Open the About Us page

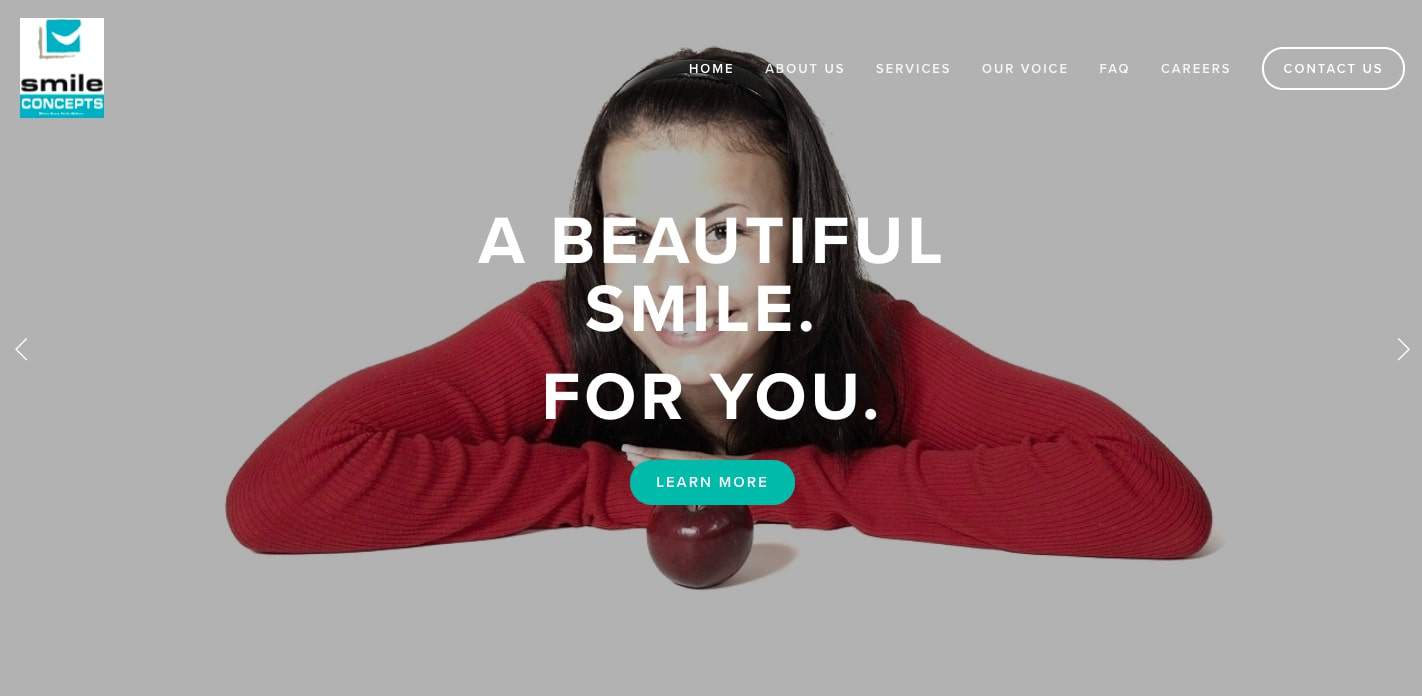(805, 69)
